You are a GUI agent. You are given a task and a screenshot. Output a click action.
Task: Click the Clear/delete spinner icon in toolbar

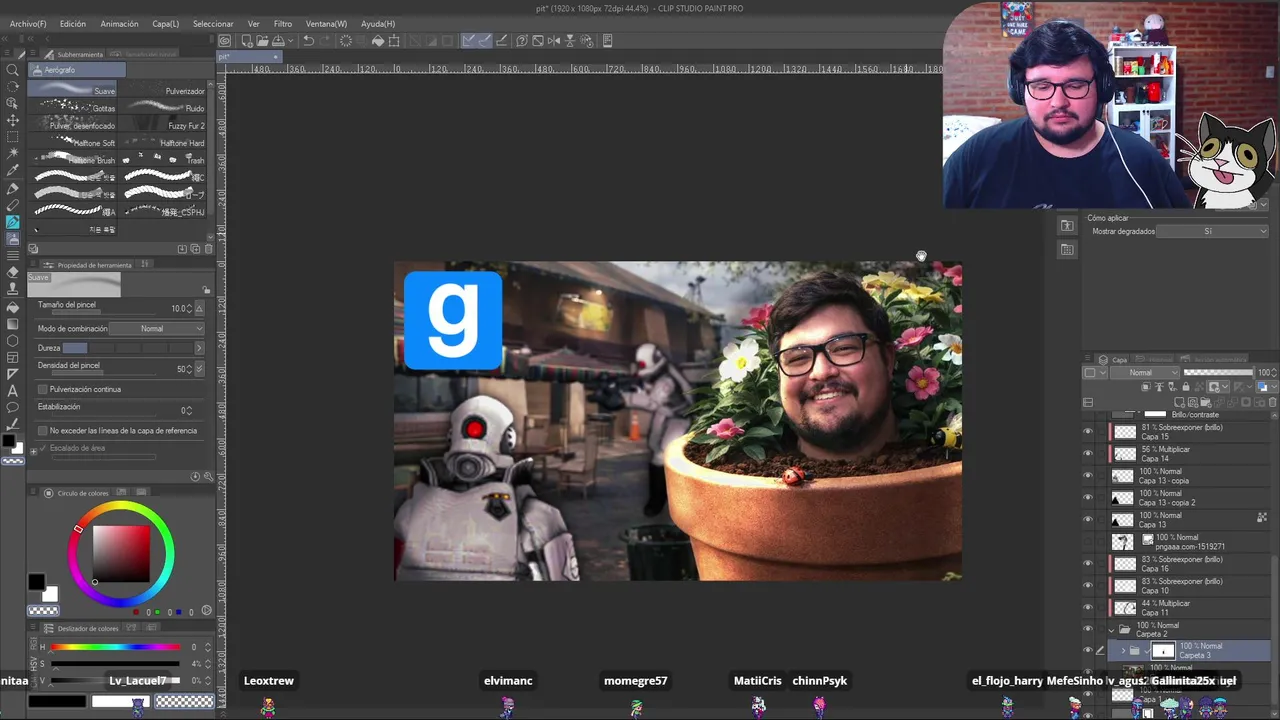point(346,41)
